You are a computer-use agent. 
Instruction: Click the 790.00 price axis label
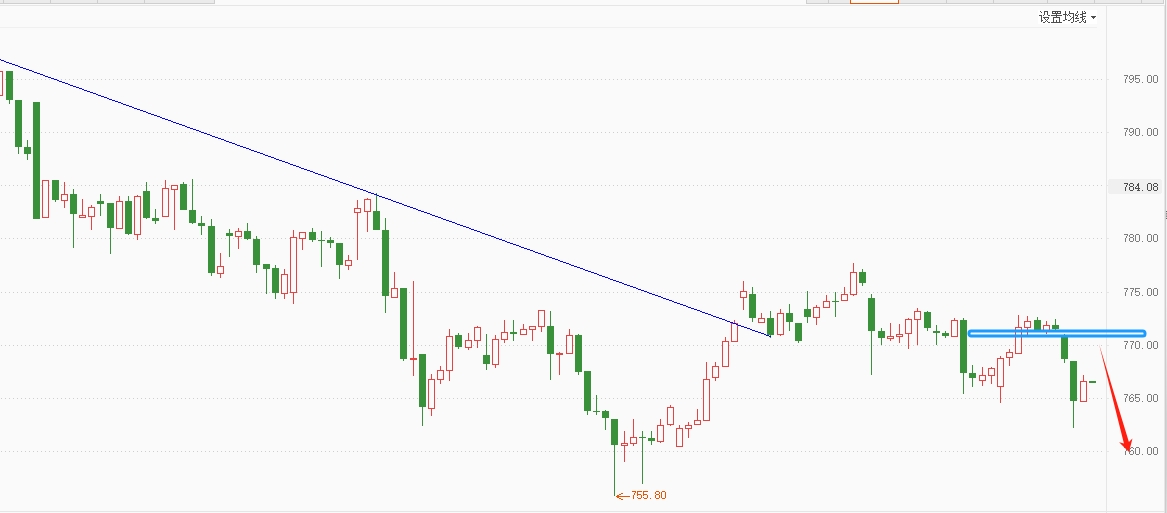pos(1141,133)
